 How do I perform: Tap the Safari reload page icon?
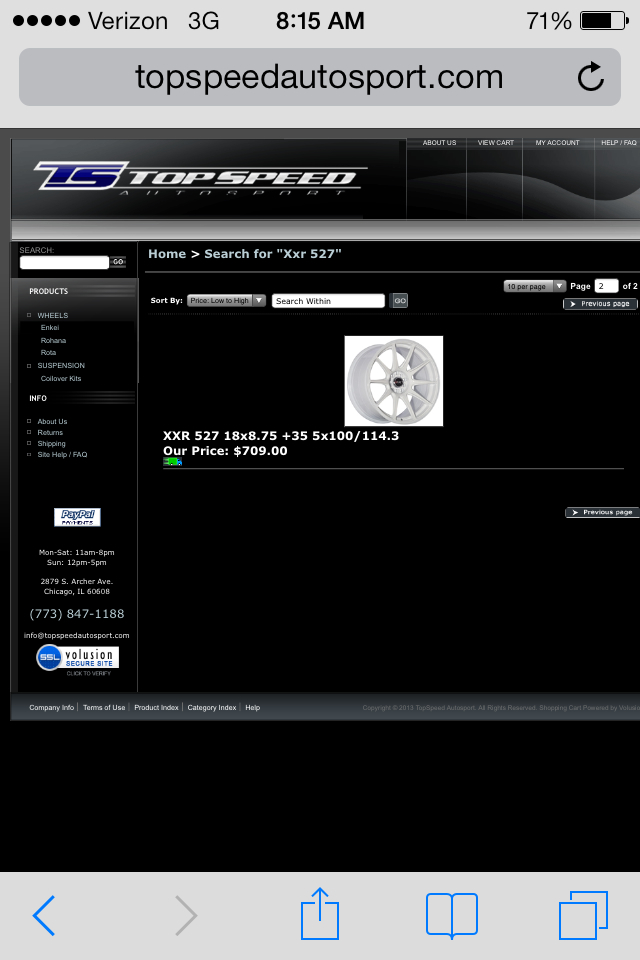[591, 77]
